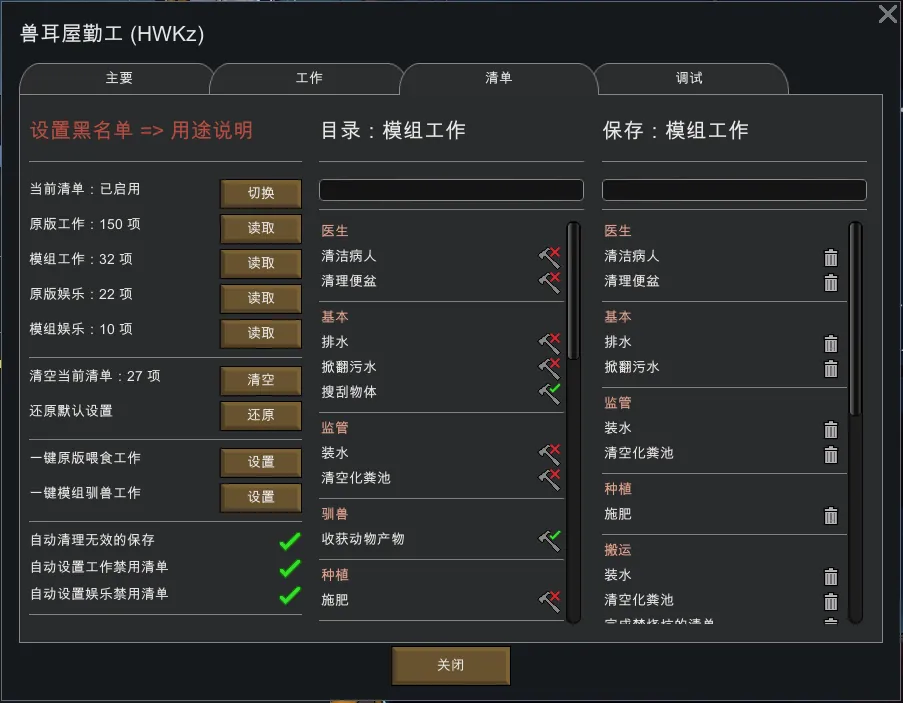Toggle 自动设置娱乐禁用清单 checkmark
This screenshot has width=903, height=703.
pos(290,595)
